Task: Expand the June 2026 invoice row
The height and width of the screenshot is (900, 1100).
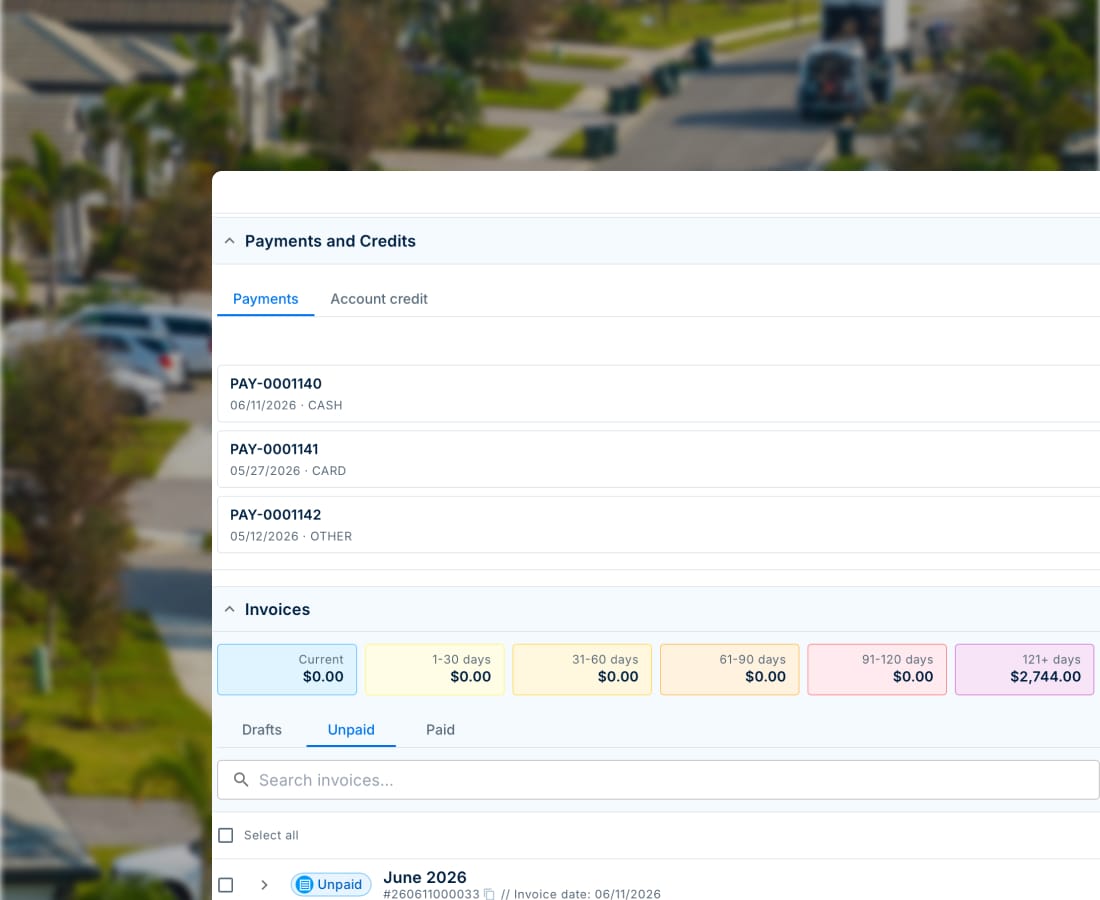Action: (264, 885)
